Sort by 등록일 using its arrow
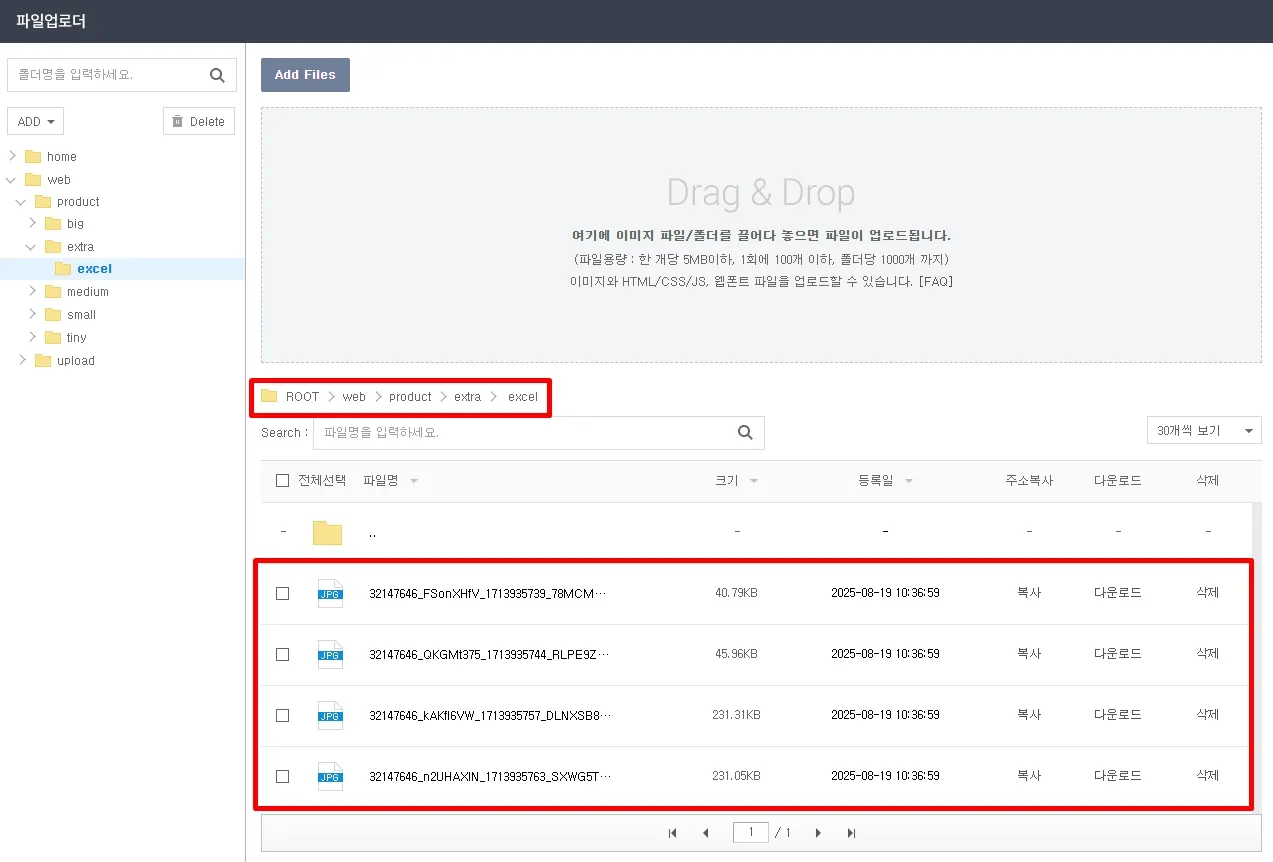Image resolution: width=1273 pixels, height=862 pixels. (x=909, y=481)
